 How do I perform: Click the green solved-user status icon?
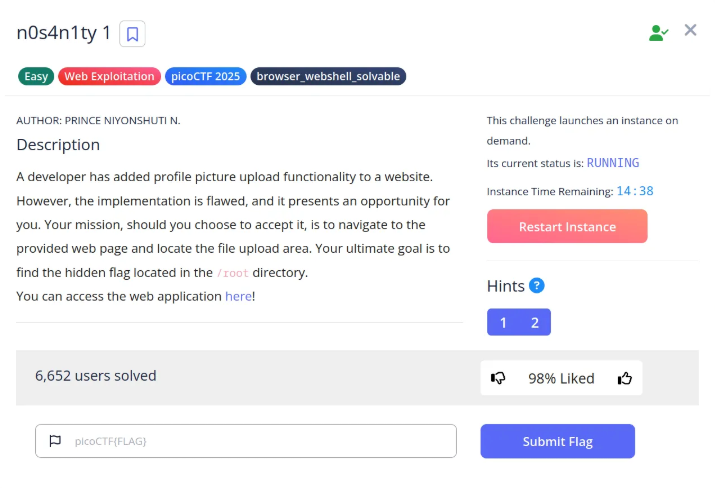(658, 33)
